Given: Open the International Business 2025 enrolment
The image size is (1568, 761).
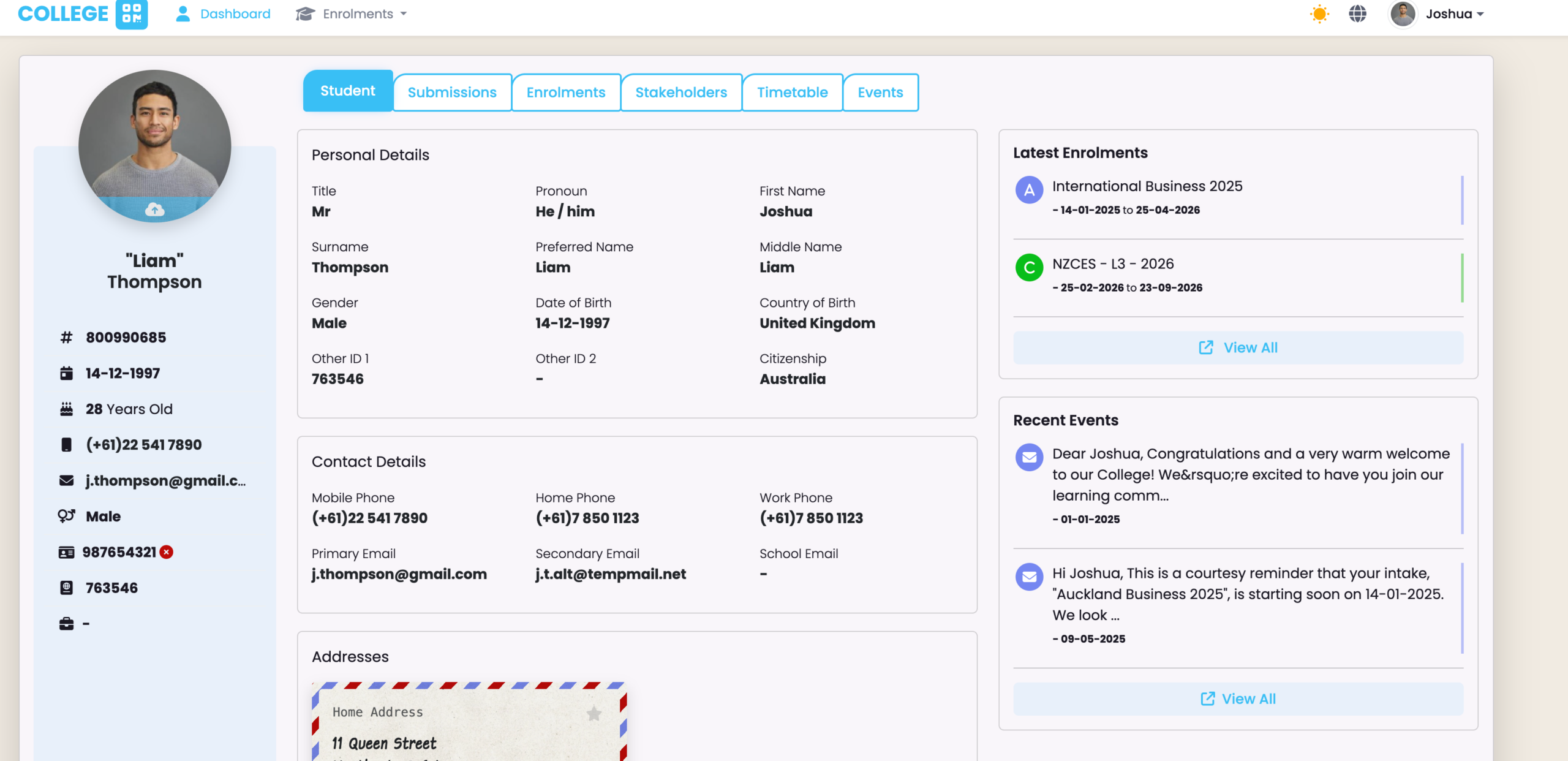Looking at the screenshot, I should pos(1147,186).
